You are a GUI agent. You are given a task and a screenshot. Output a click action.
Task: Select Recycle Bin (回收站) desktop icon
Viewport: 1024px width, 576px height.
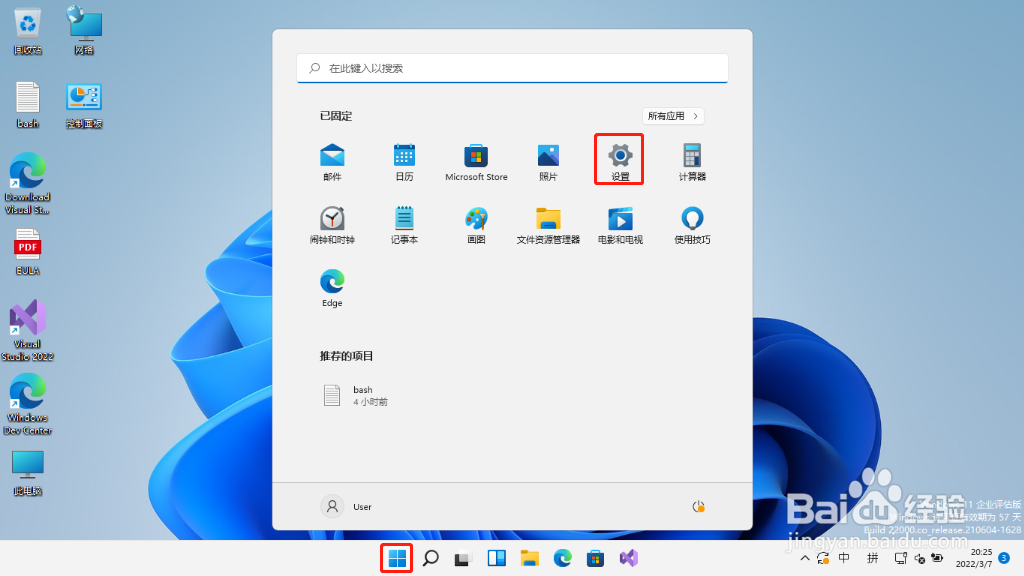(x=27, y=31)
